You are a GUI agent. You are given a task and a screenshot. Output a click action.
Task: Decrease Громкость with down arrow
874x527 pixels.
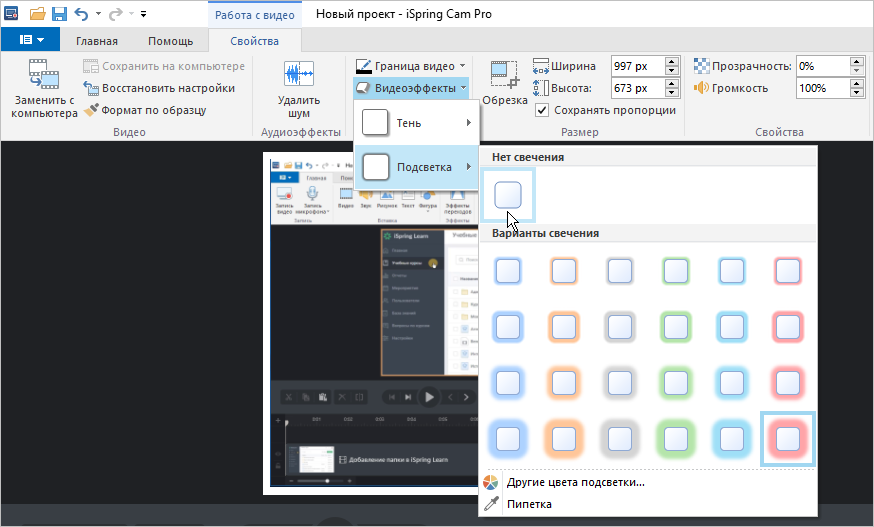pos(857,93)
